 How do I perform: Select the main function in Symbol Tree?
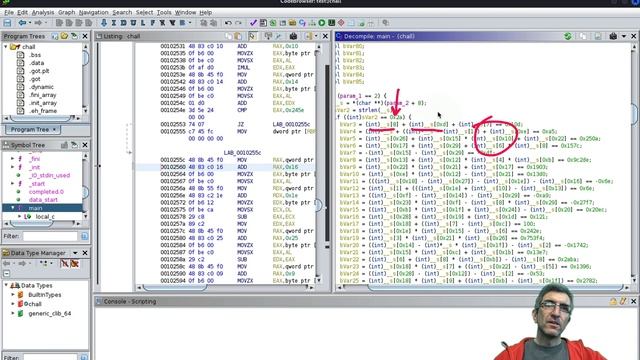point(35,208)
